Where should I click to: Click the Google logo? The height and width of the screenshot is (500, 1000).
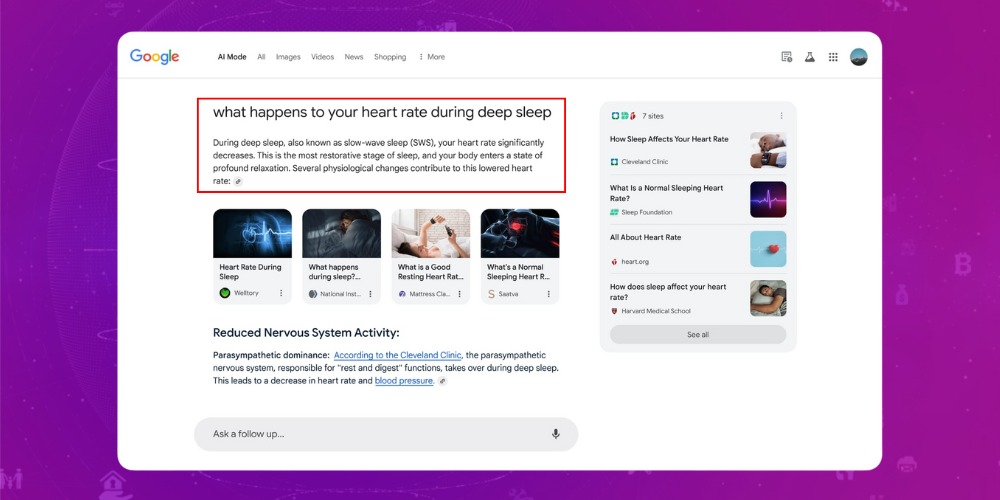pos(154,57)
